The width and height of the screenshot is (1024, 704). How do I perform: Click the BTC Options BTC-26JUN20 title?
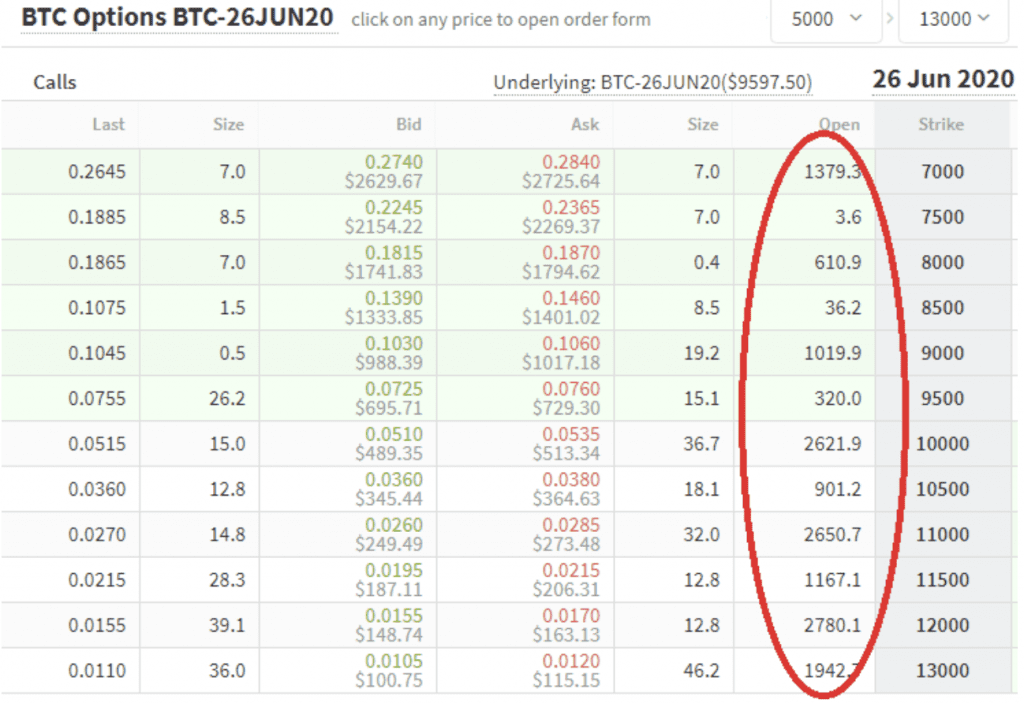point(179,19)
